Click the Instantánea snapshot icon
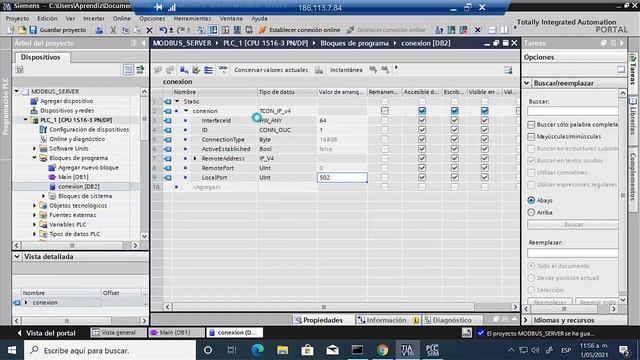This screenshot has height=360, width=640. pos(319,70)
